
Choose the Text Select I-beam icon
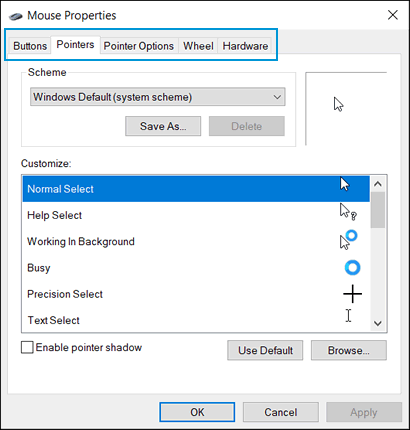348,315
